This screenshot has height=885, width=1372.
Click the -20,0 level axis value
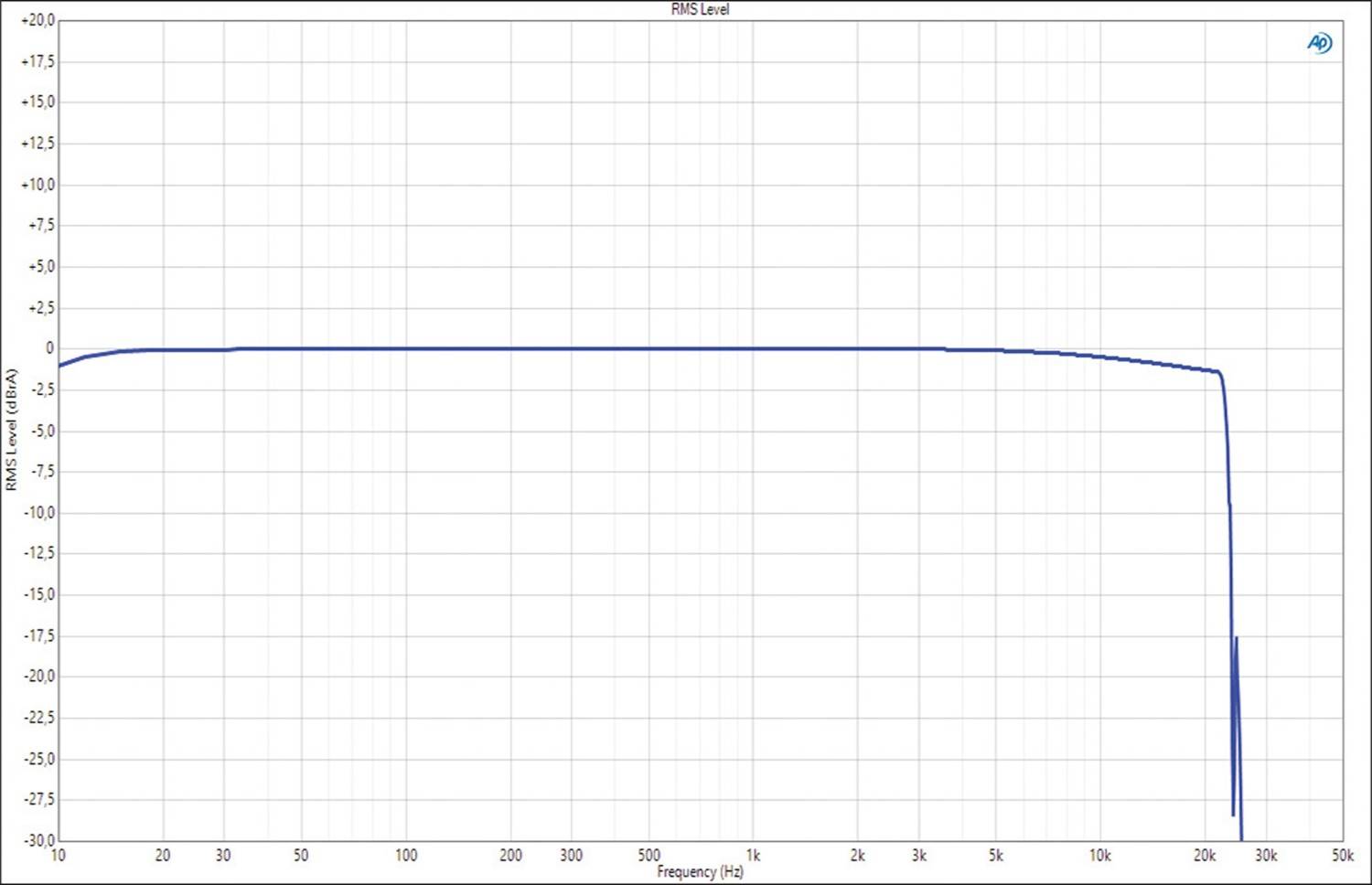39,676
